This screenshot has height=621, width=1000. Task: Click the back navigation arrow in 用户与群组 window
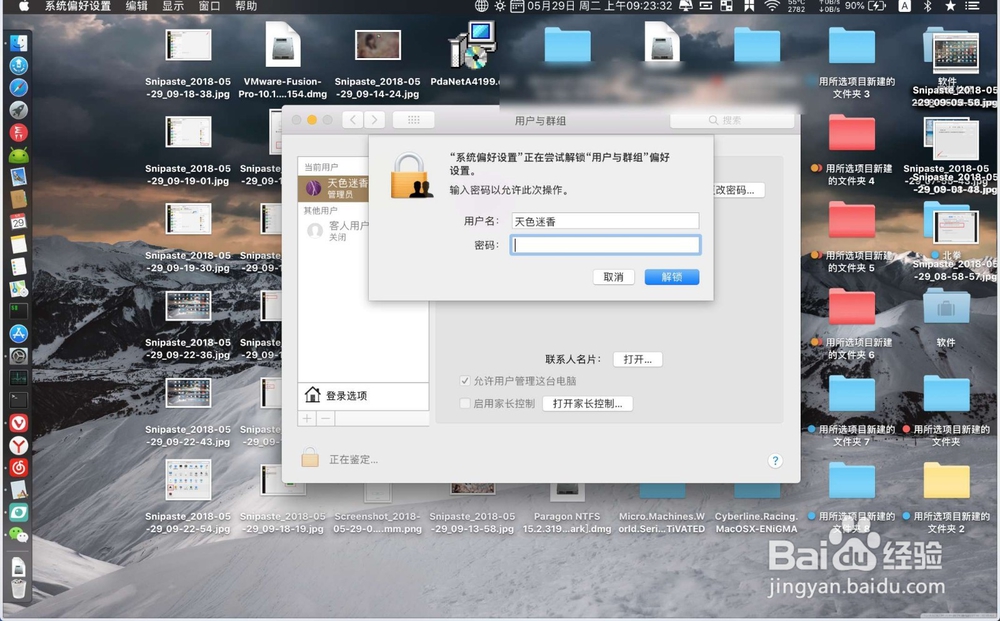353,119
